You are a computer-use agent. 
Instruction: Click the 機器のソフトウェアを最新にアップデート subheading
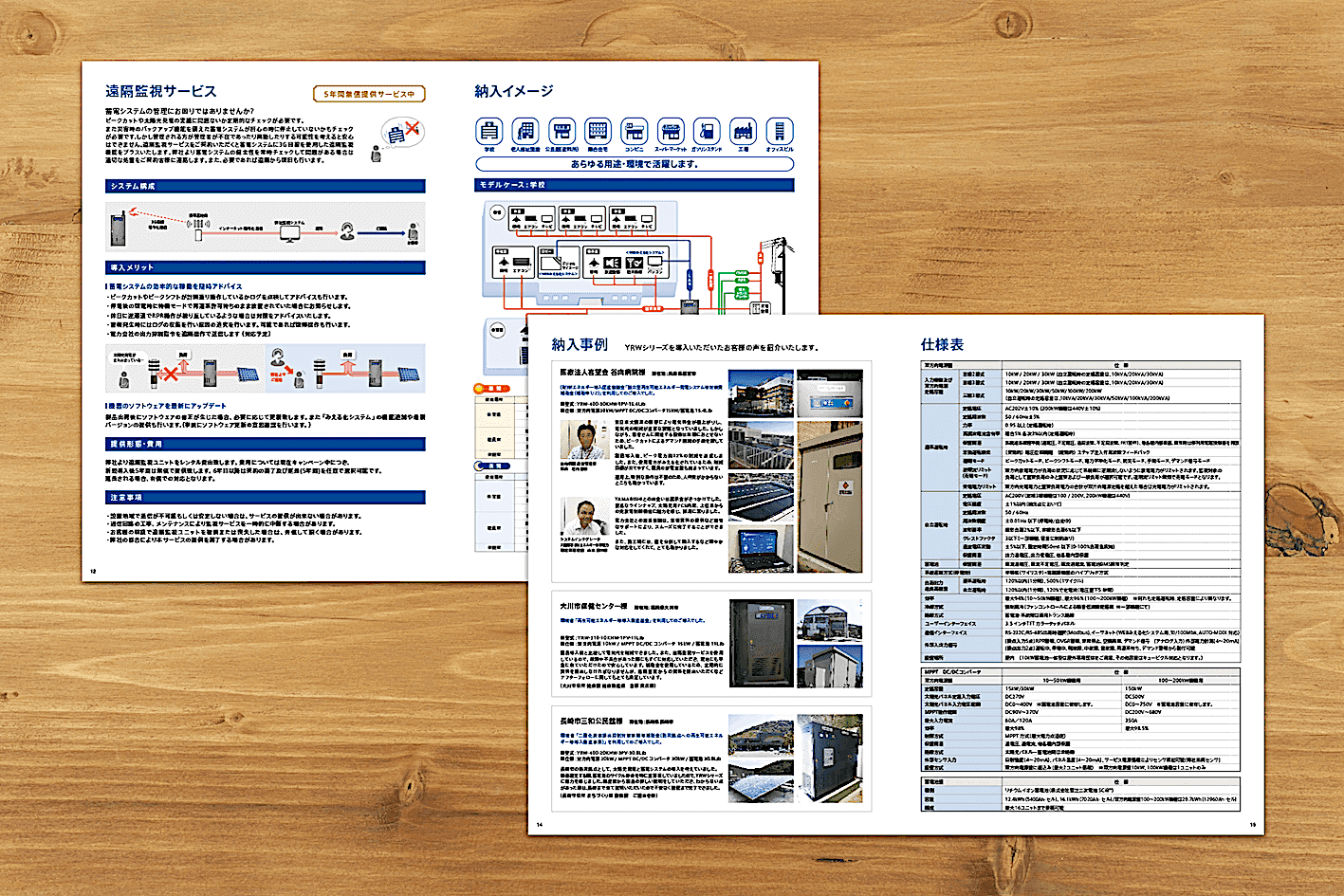click(167, 406)
